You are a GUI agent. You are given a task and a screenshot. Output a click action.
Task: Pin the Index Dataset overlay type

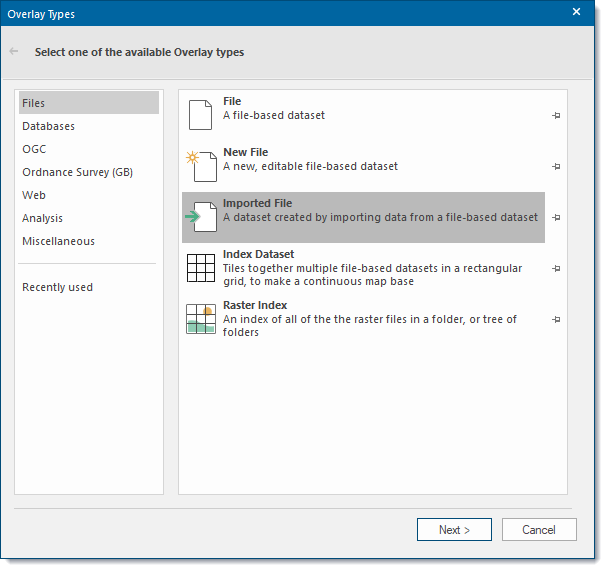556,269
